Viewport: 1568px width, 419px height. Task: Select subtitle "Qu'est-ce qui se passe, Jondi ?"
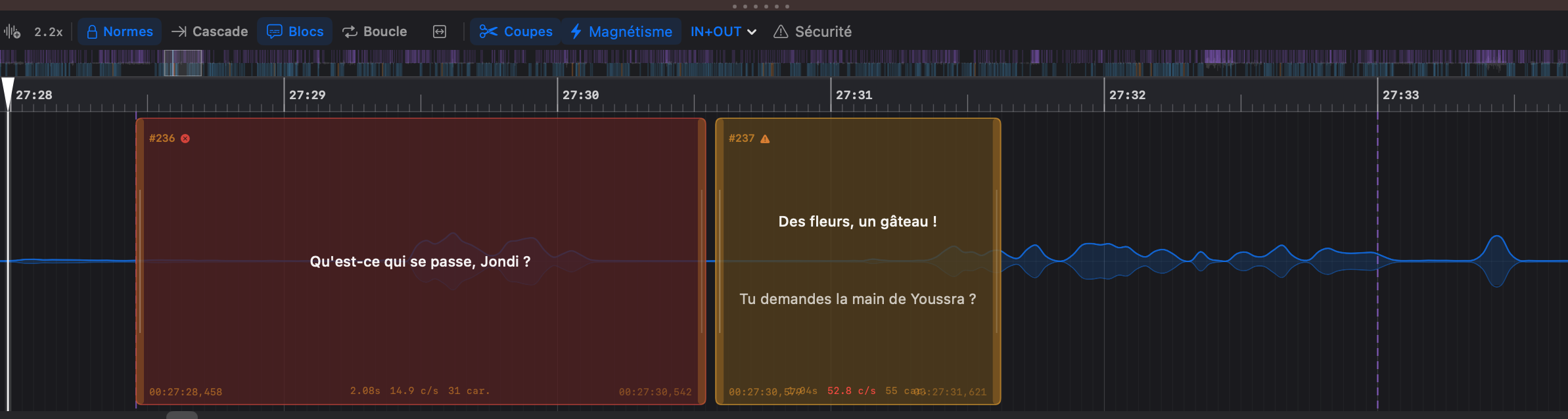(420, 261)
